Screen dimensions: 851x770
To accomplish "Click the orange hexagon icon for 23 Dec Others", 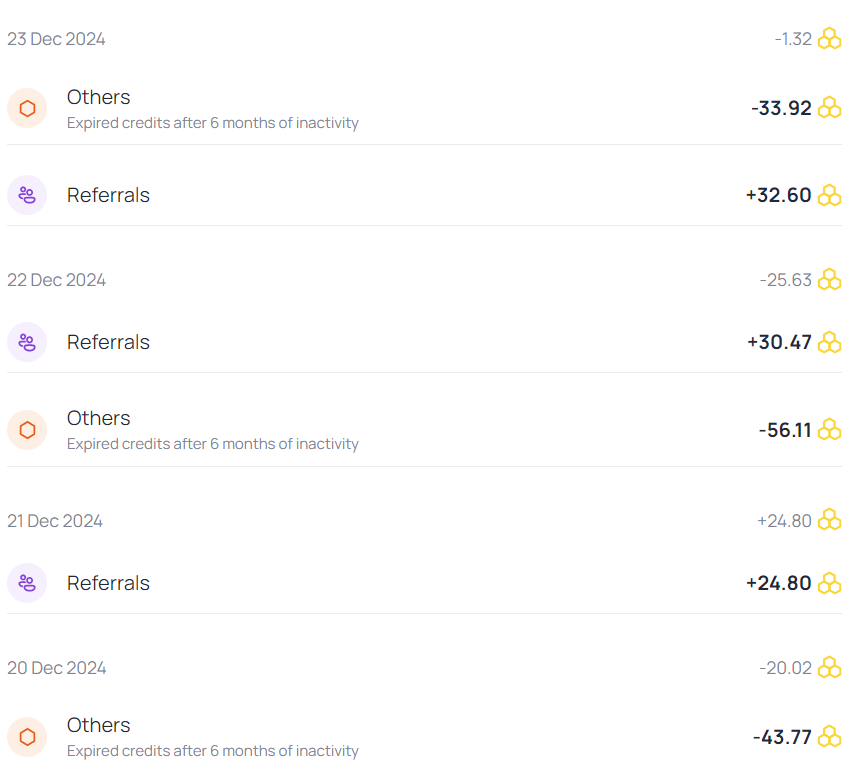I will 27,108.
